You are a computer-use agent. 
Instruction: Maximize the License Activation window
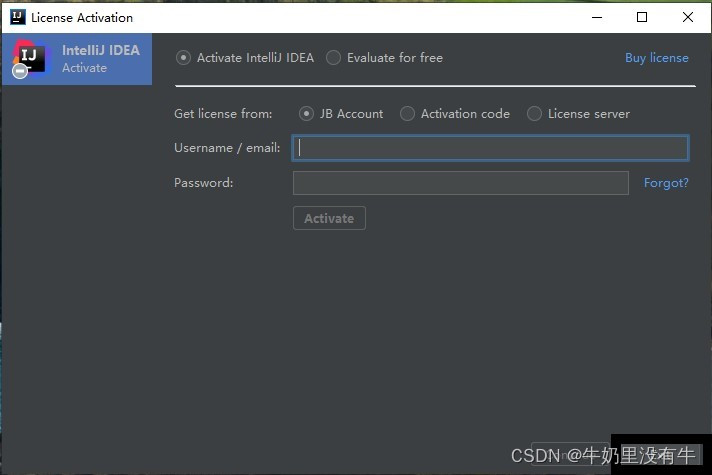coord(642,17)
